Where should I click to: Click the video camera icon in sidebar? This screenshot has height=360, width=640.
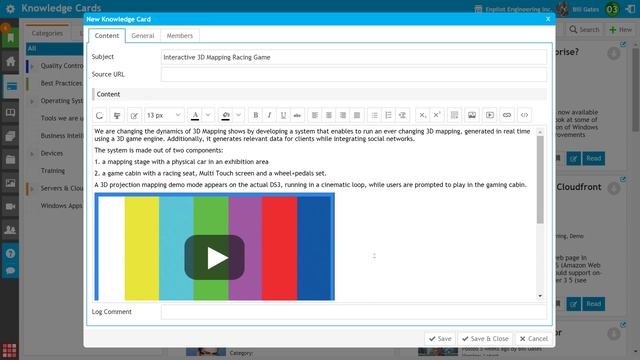tap(10, 207)
